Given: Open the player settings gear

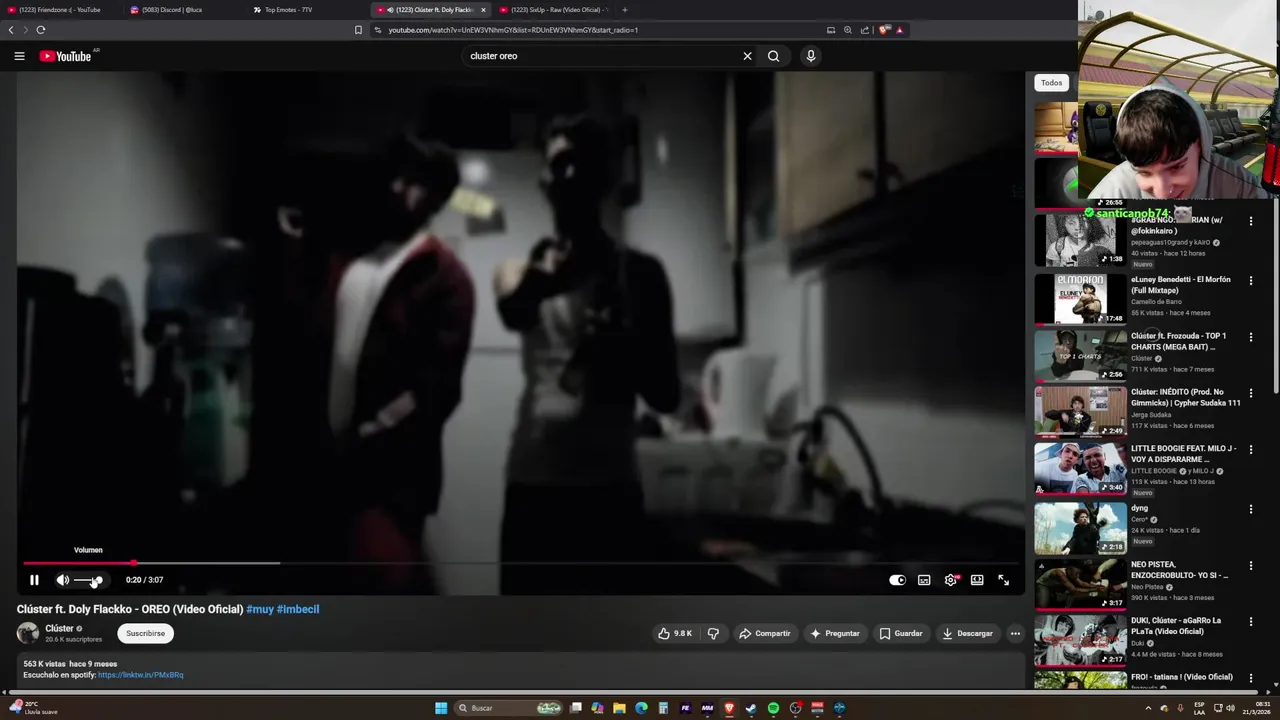Looking at the screenshot, I should (951, 580).
